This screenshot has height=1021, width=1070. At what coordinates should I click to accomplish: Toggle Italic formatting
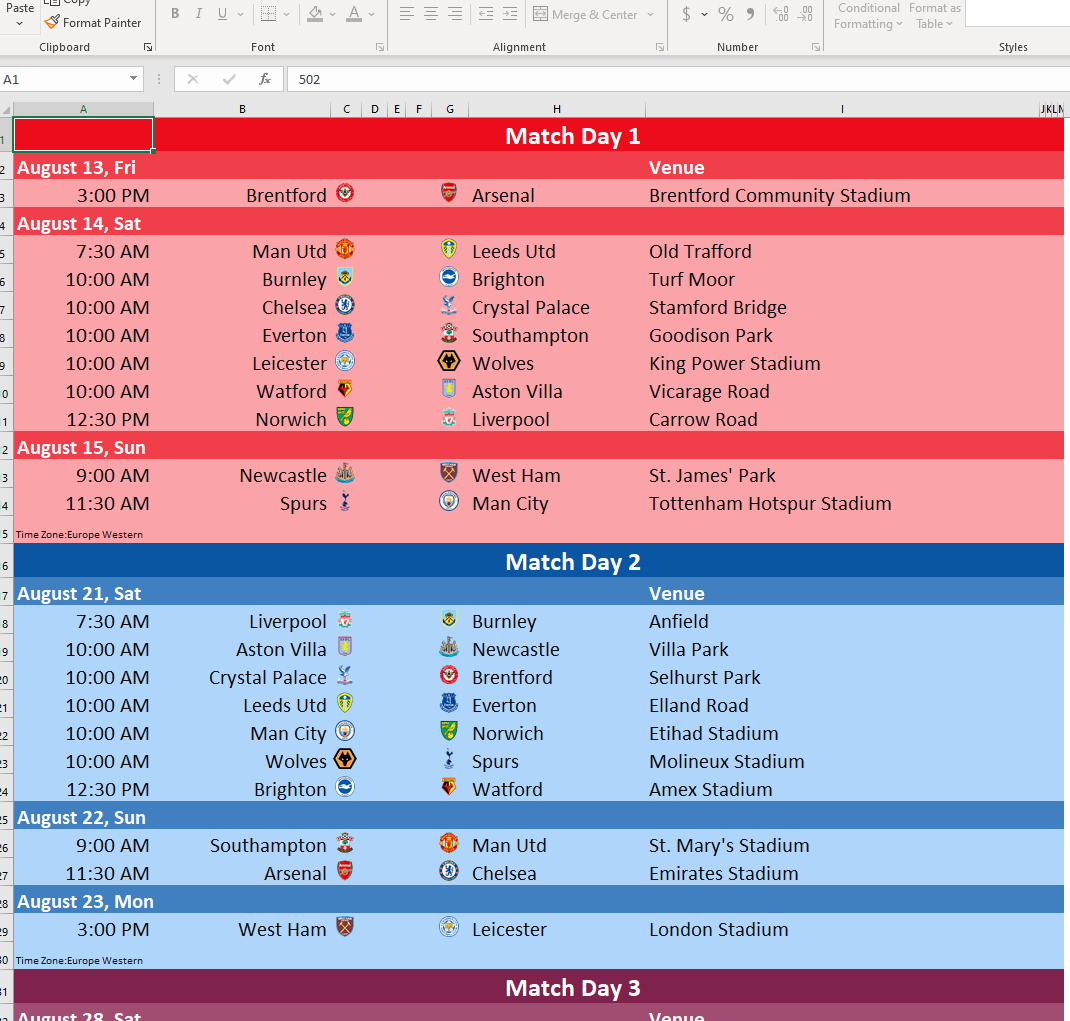[199, 14]
